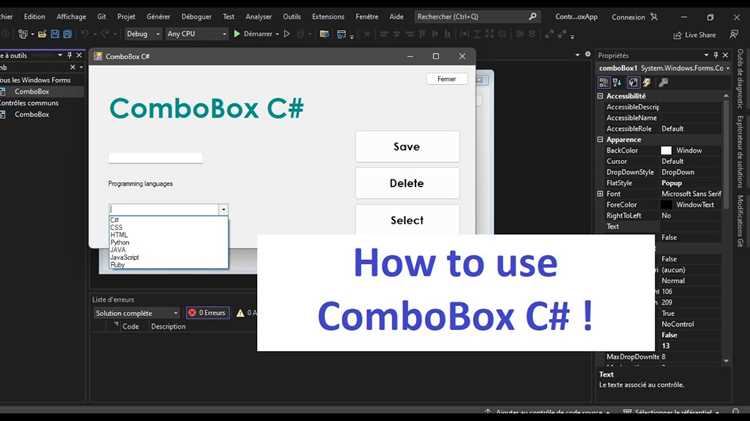750x421 pixels.
Task: Open property pages with the wrench icon
Action: point(663,82)
